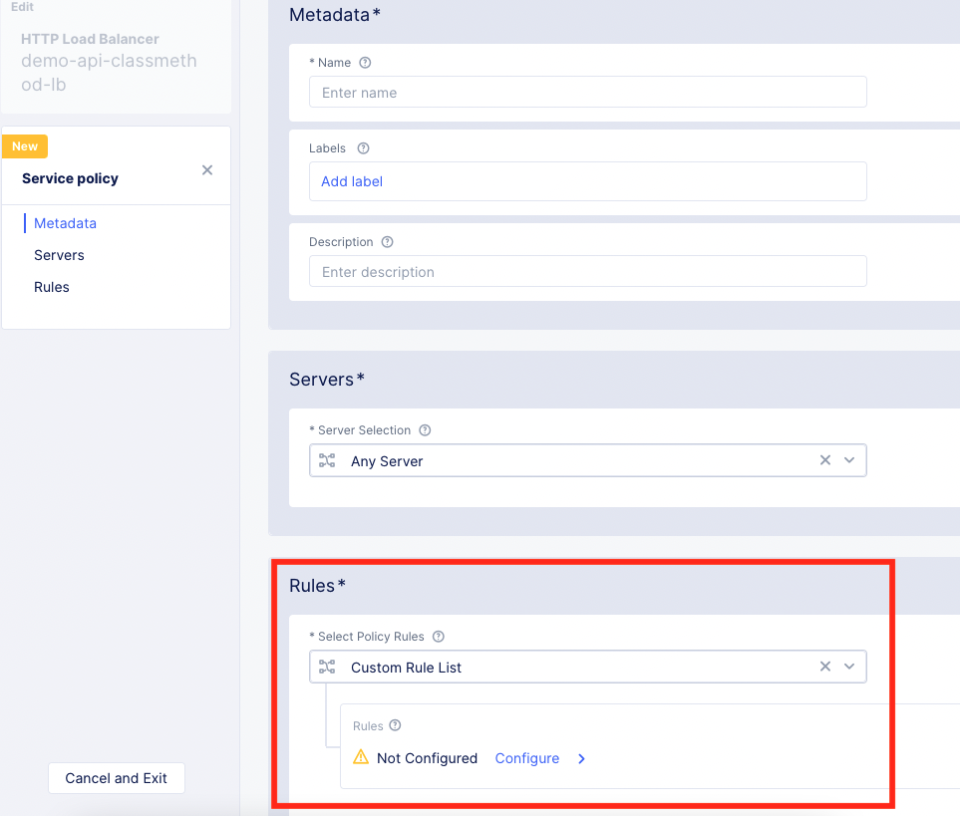Screen dimensions: 960x816
Task: Expand Configure using the chevron arrow
Action: pyautogui.click(x=581, y=759)
